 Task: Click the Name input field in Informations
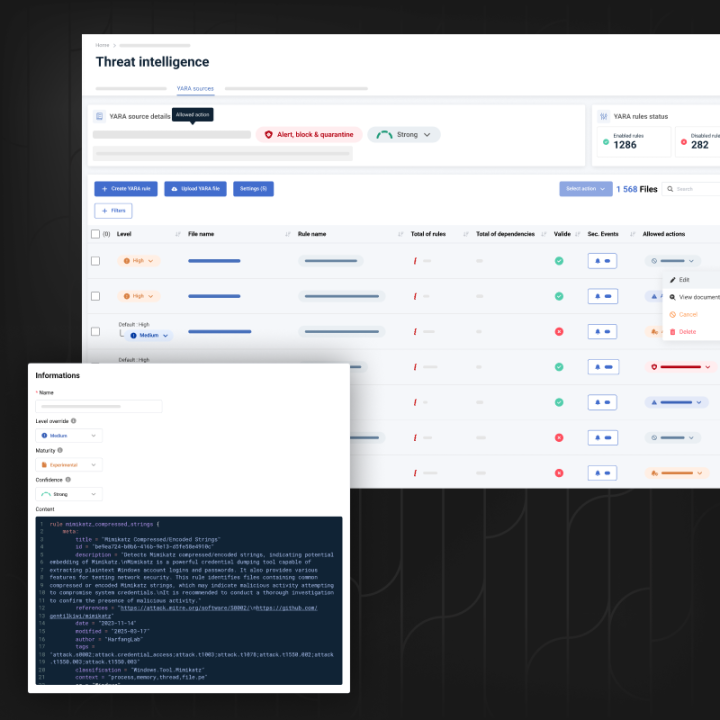(99, 406)
